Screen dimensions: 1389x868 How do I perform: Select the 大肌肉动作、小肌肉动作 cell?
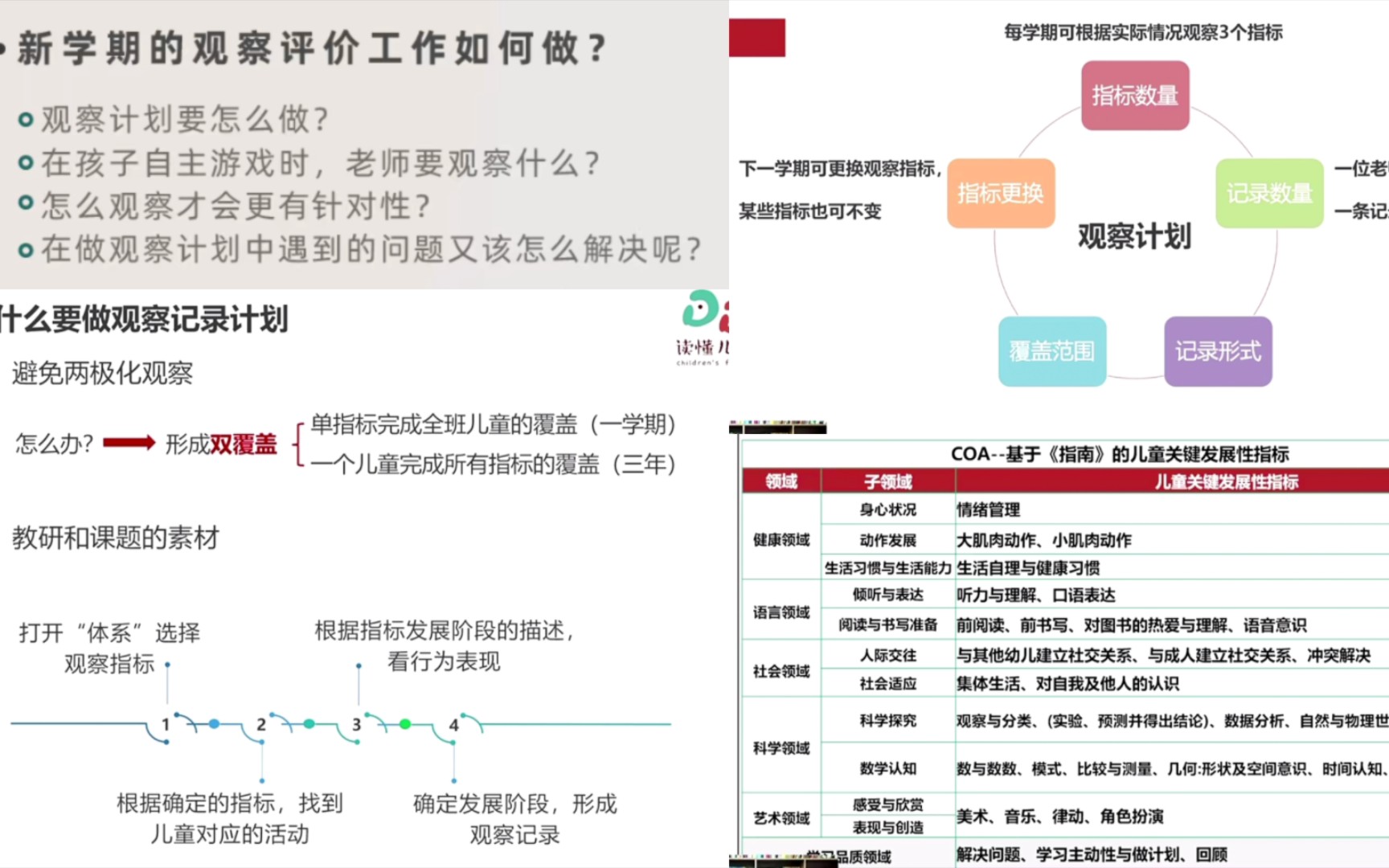[x=1173, y=540]
